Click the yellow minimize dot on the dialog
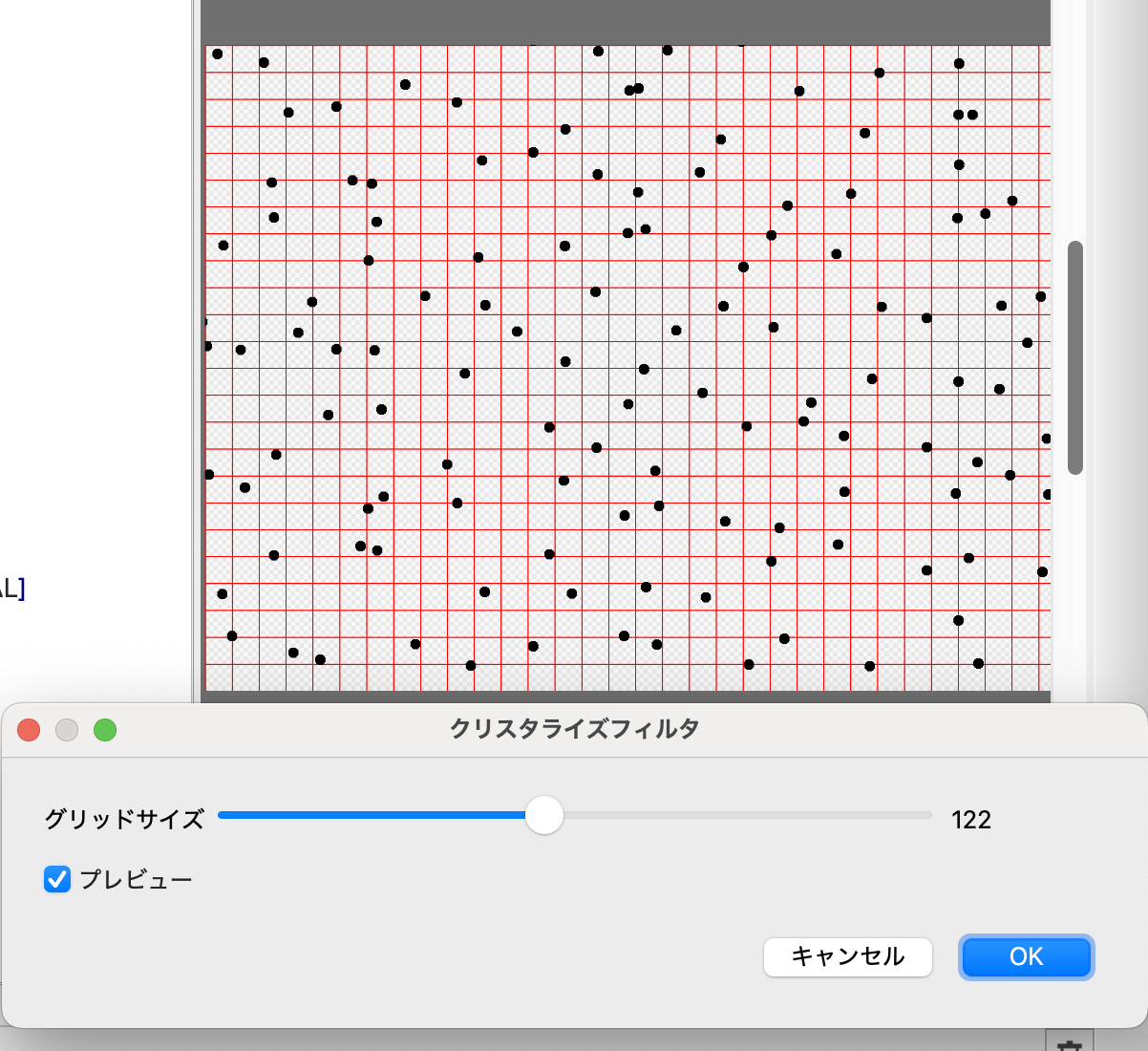The height and width of the screenshot is (1051, 1148). click(x=68, y=730)
